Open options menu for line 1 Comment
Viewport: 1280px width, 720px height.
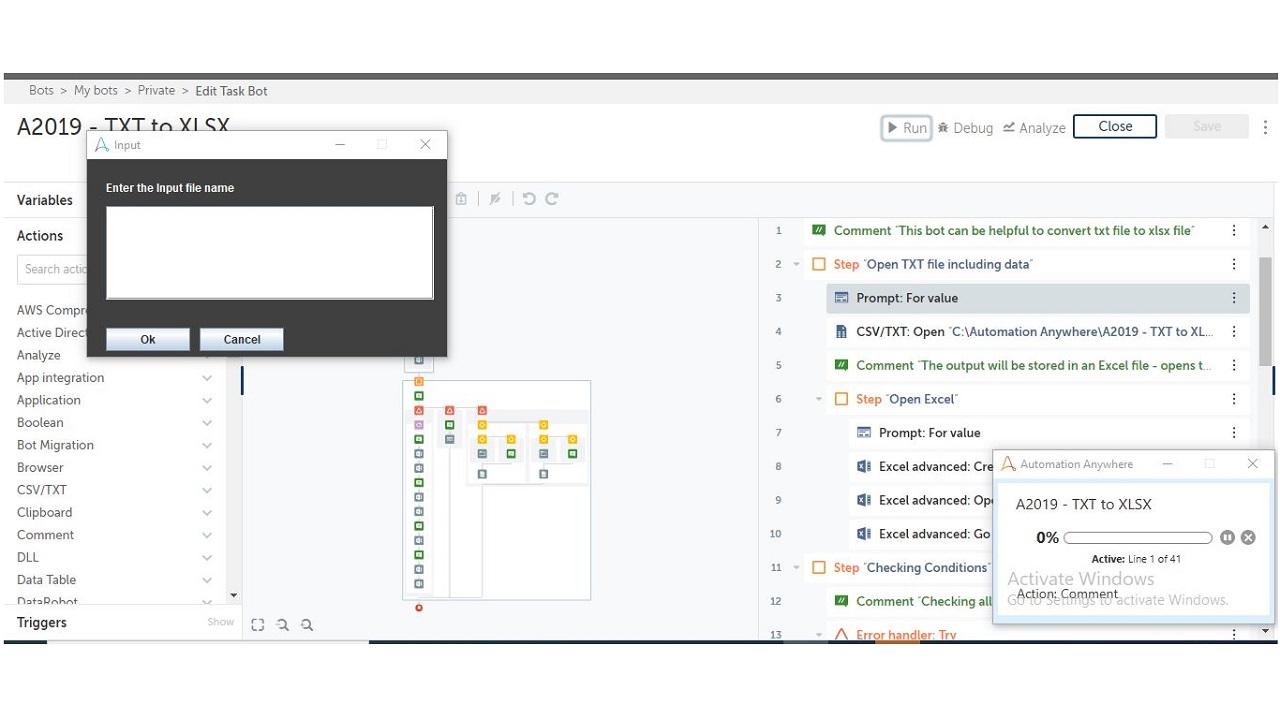coord(1234,231)
